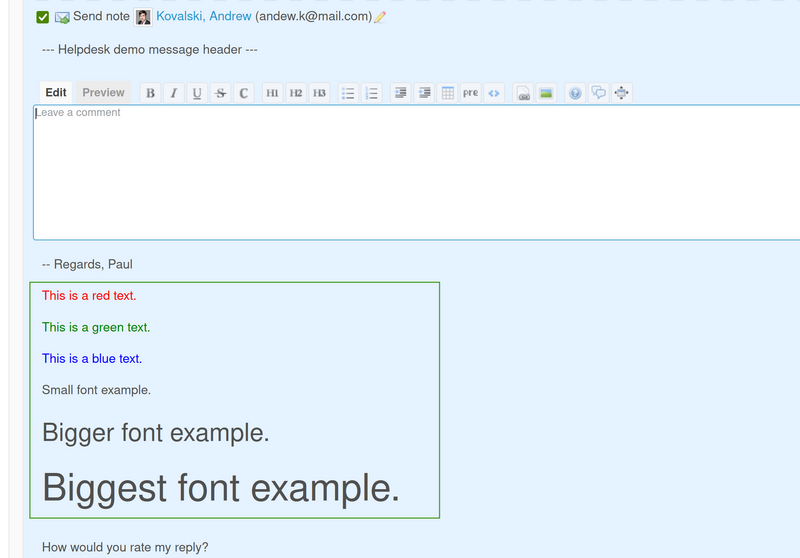
Task: Insert preformatted text with pre button
Action: coord(470,93)
